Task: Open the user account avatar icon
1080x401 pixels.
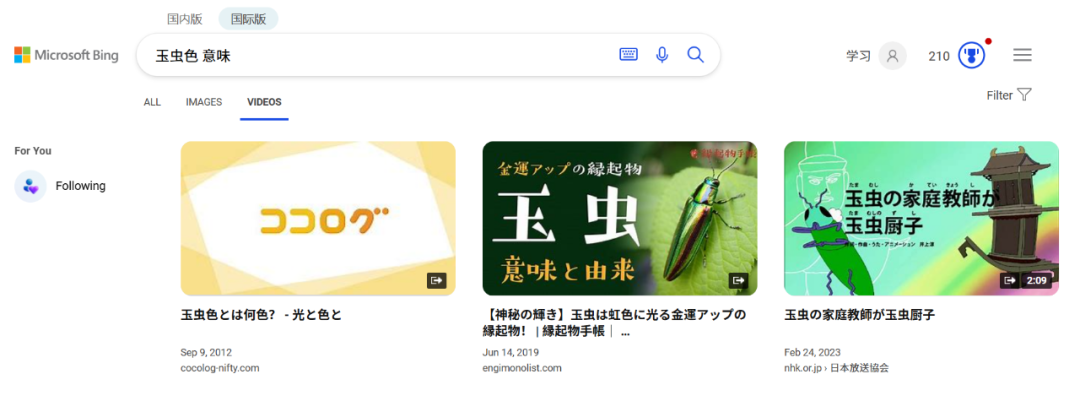Action: click(893, 56)
